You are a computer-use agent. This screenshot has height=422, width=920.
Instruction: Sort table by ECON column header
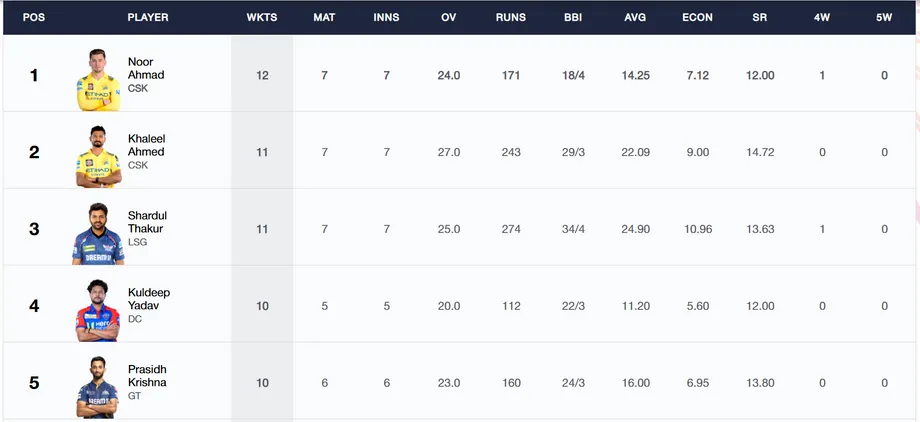pyautogui.click(x=697, y=18)
